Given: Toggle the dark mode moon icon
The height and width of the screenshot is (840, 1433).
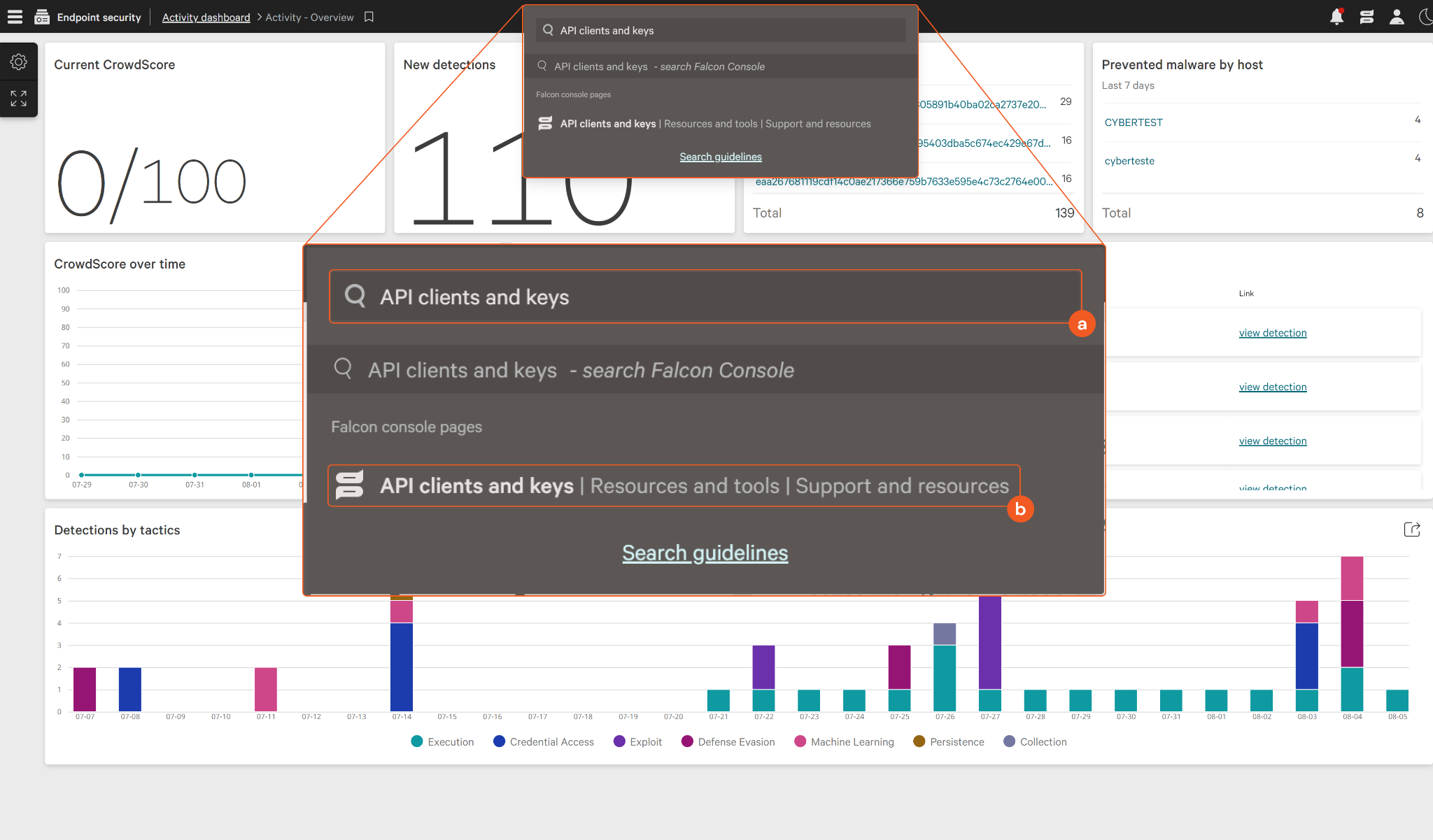Looking at the screenshot, I should point(1425,17).
